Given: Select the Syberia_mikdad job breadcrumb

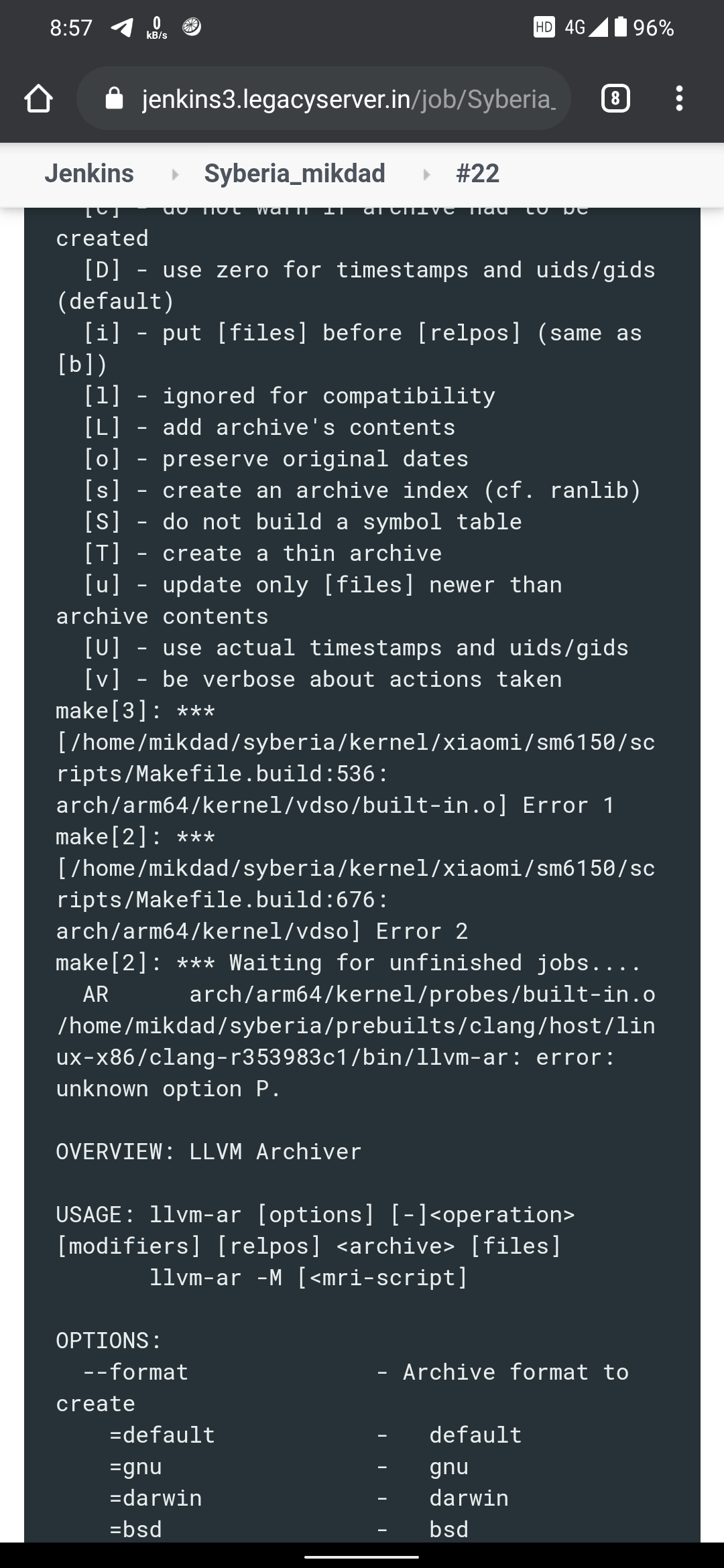Looking at the screenshot, I should (296, 174).
